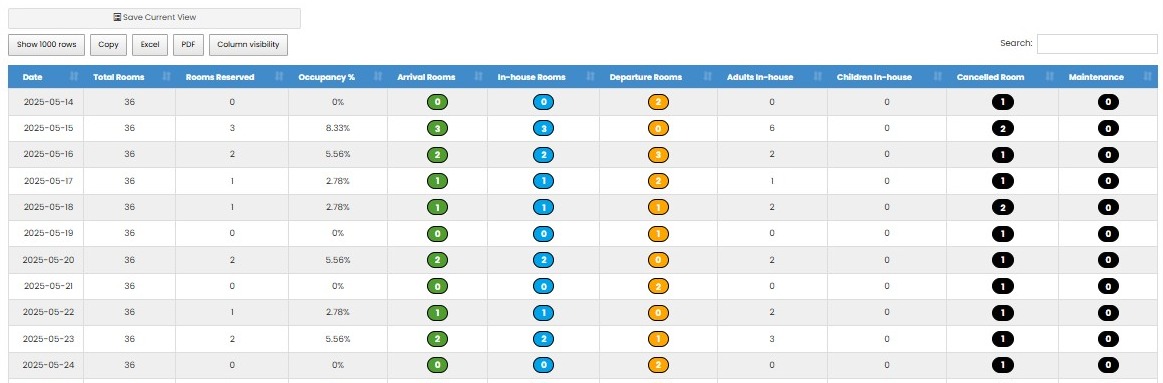Click blue in-house badge for 2025-05-17
Screen dimensions: 1163x383
(544, 181)
